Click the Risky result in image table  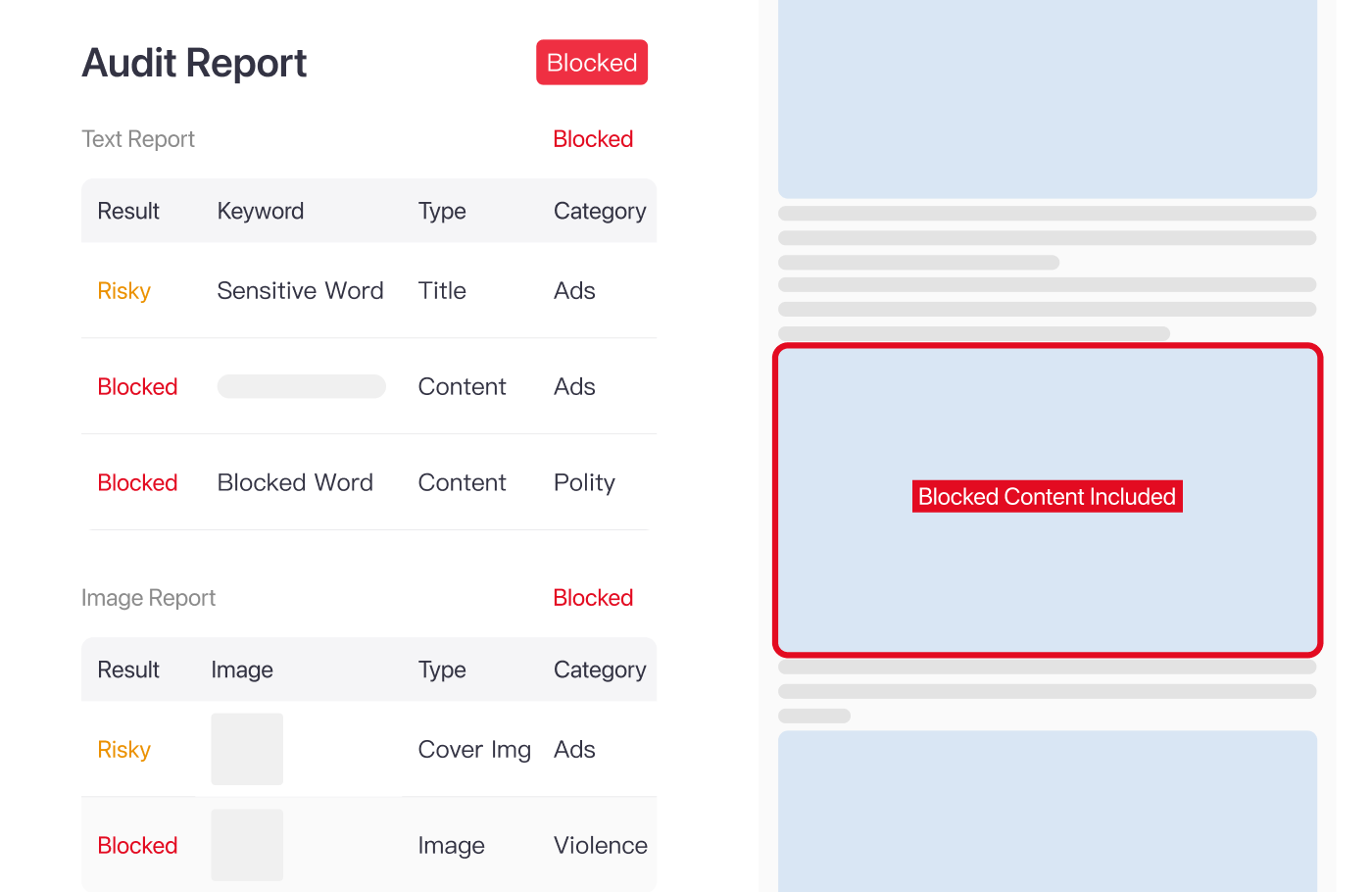tap(124, 750)
